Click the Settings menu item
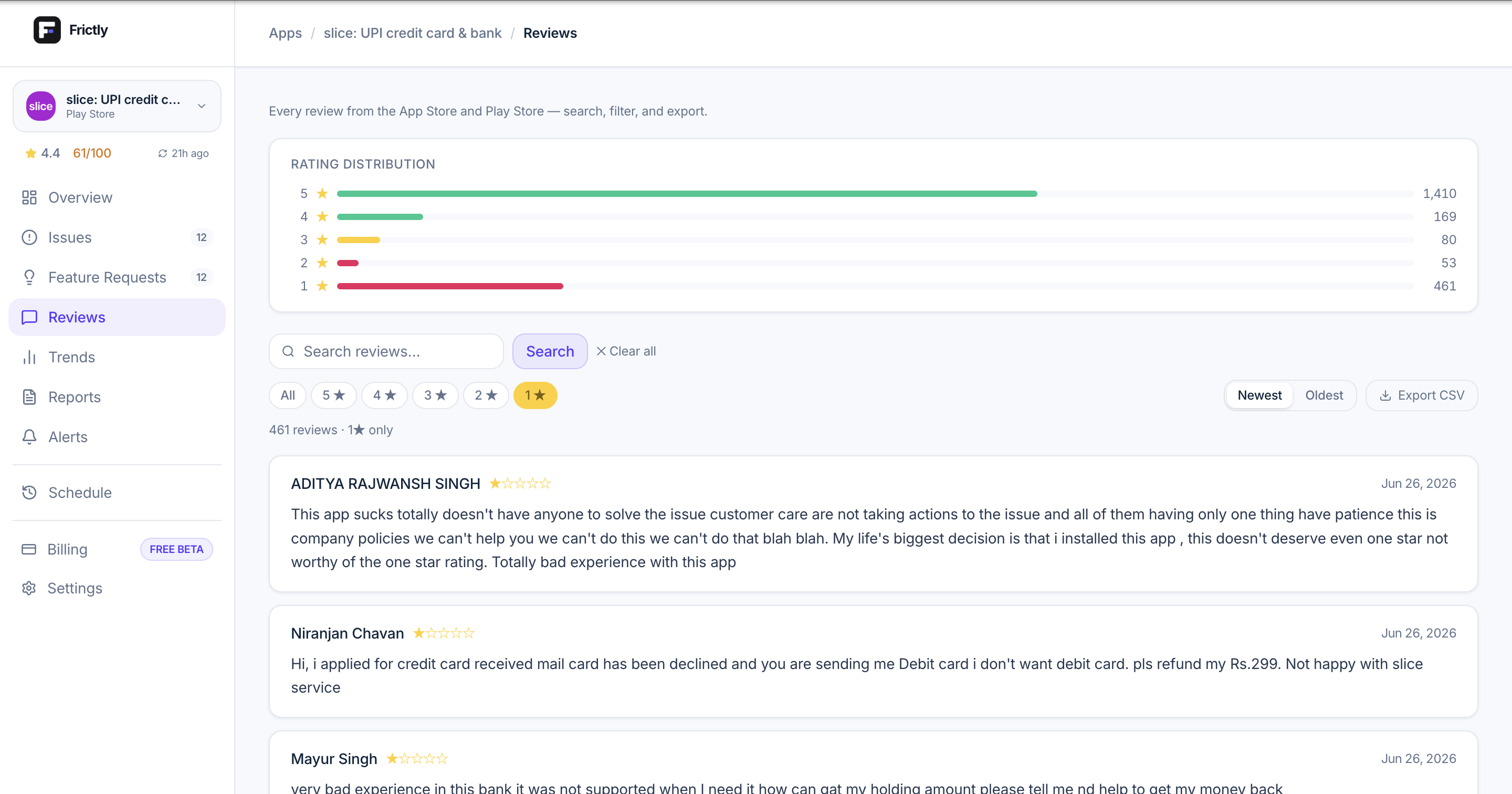The image size is (1512, 794). (117, 588)
